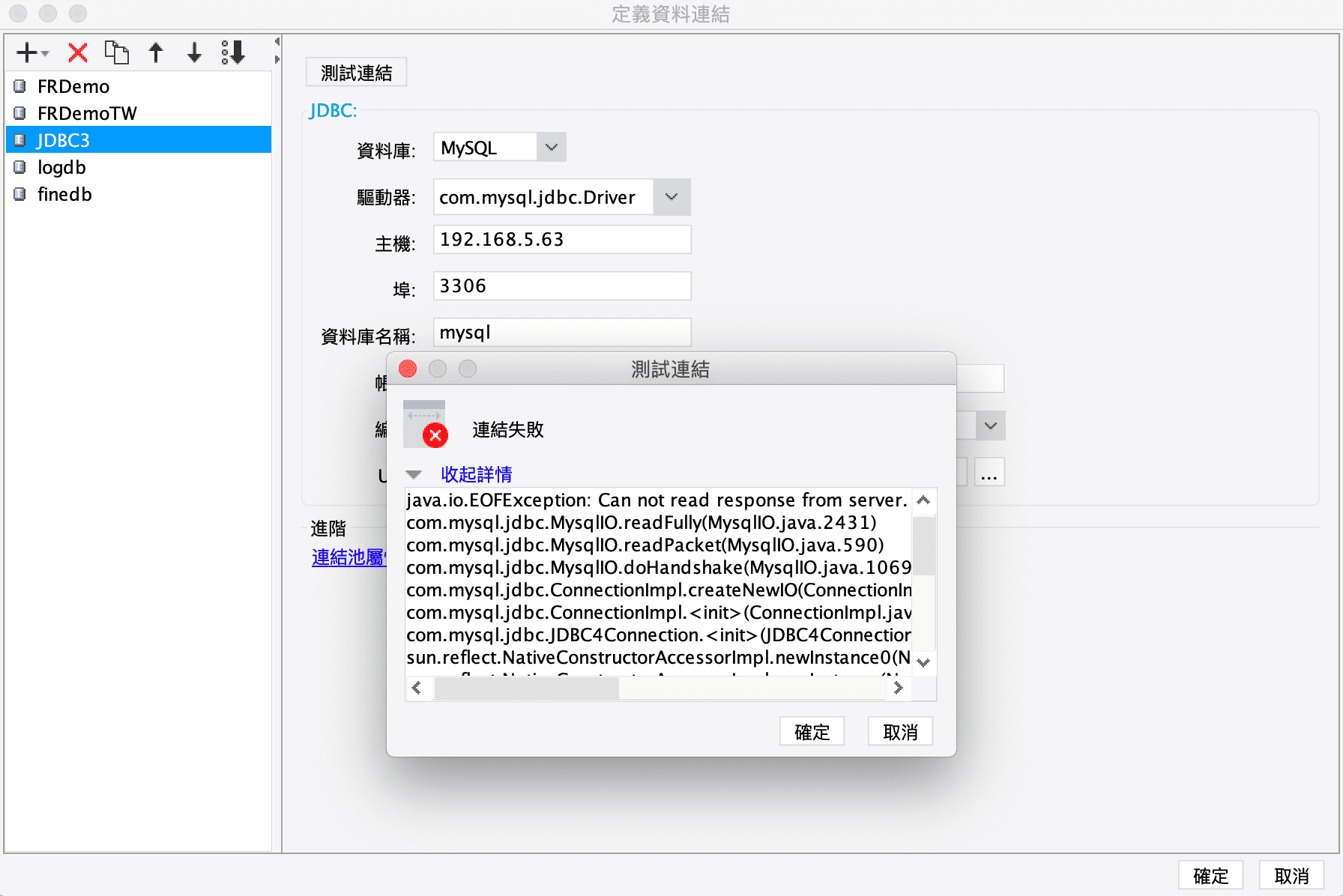
Task: Click the horizontal scrollbar thumb
Action: [x=527, y=688]
